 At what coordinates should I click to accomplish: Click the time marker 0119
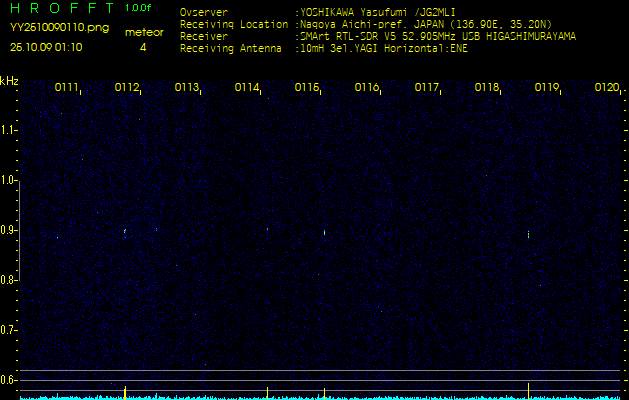[x=546, y=87]
